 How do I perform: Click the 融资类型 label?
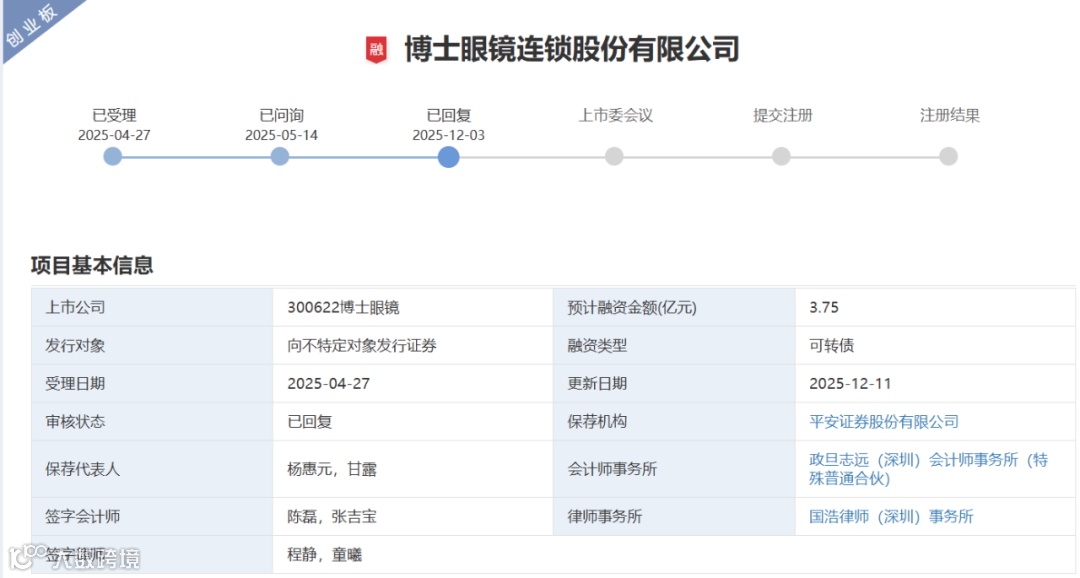pyautogui.click(x=597, y=346)
